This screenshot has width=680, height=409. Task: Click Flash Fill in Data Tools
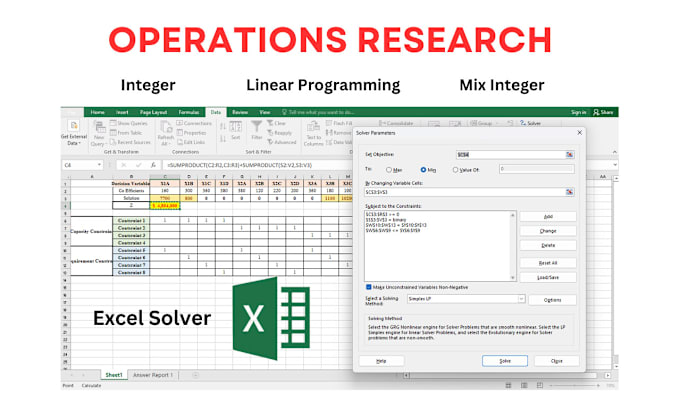coord(339,124)
